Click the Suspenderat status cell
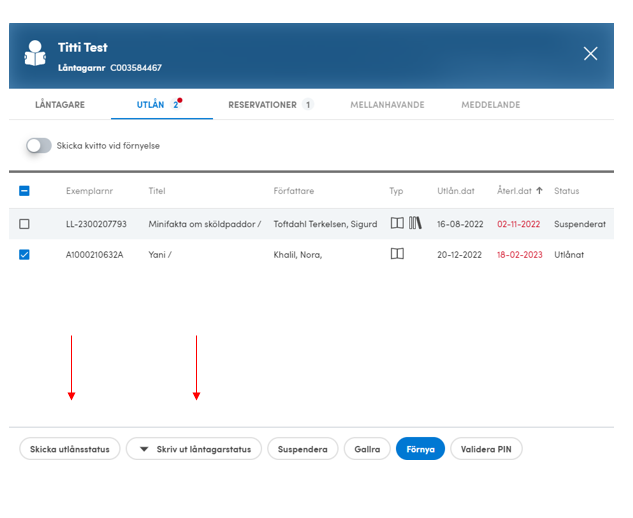The height and width of the screenshot is (518, 633). pyautogui.click(x=580, y=224)
